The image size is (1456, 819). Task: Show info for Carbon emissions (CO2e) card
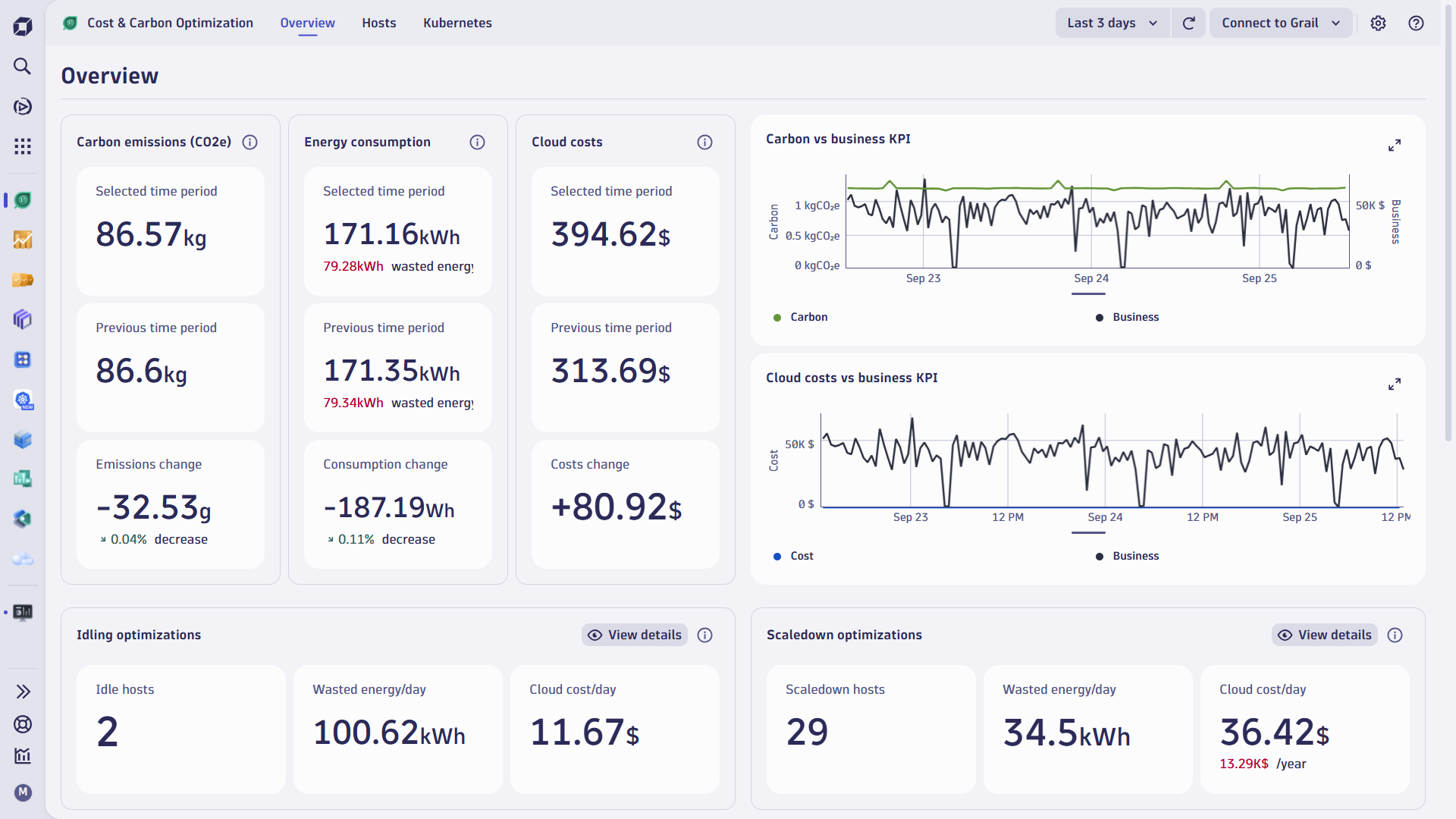point(249,142)
